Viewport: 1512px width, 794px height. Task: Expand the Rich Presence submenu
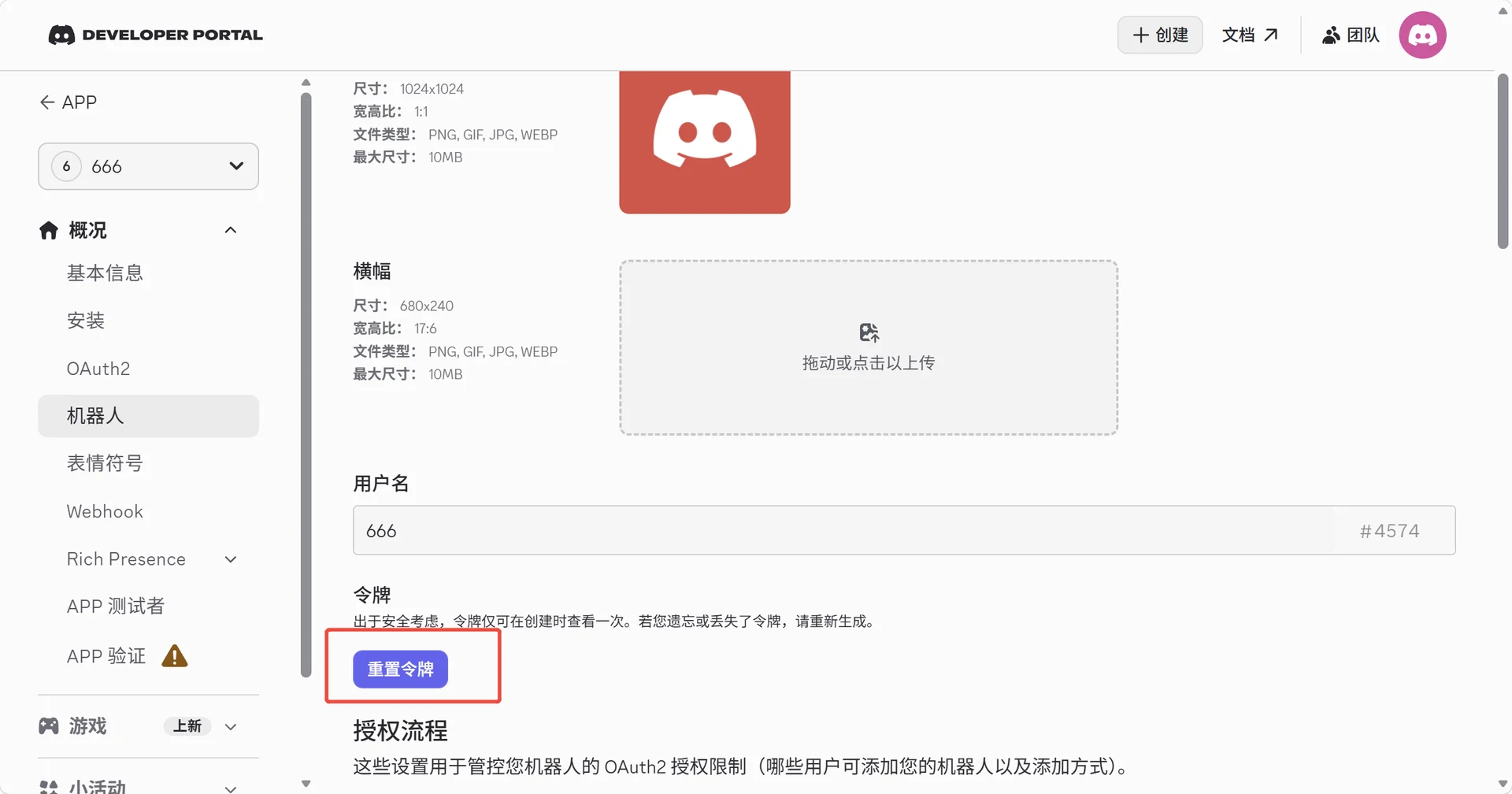[231, 559]
